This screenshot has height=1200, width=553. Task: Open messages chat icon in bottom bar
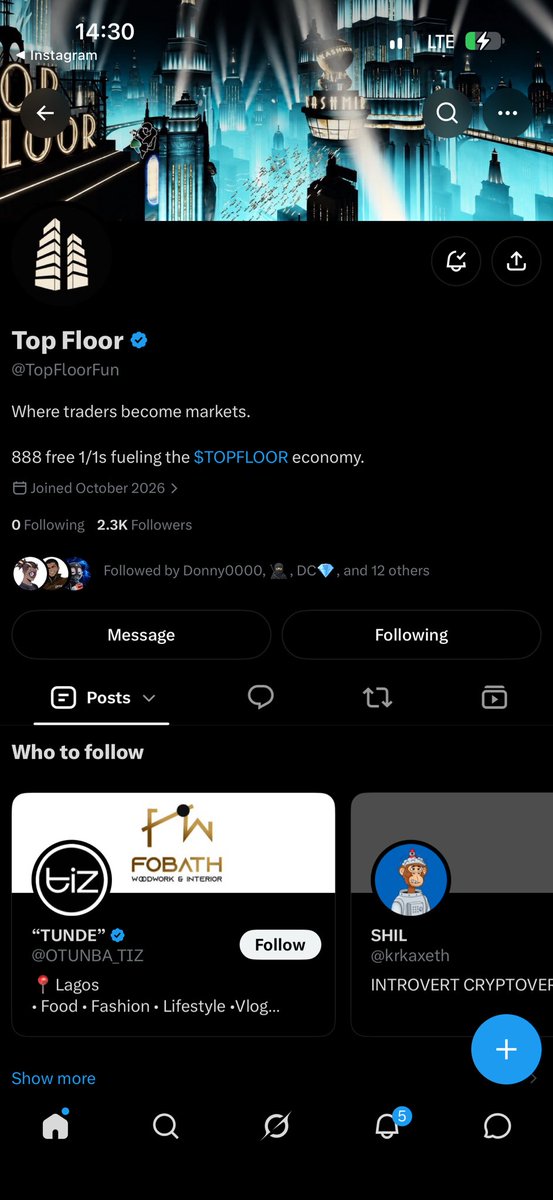tap(497, 1127)
